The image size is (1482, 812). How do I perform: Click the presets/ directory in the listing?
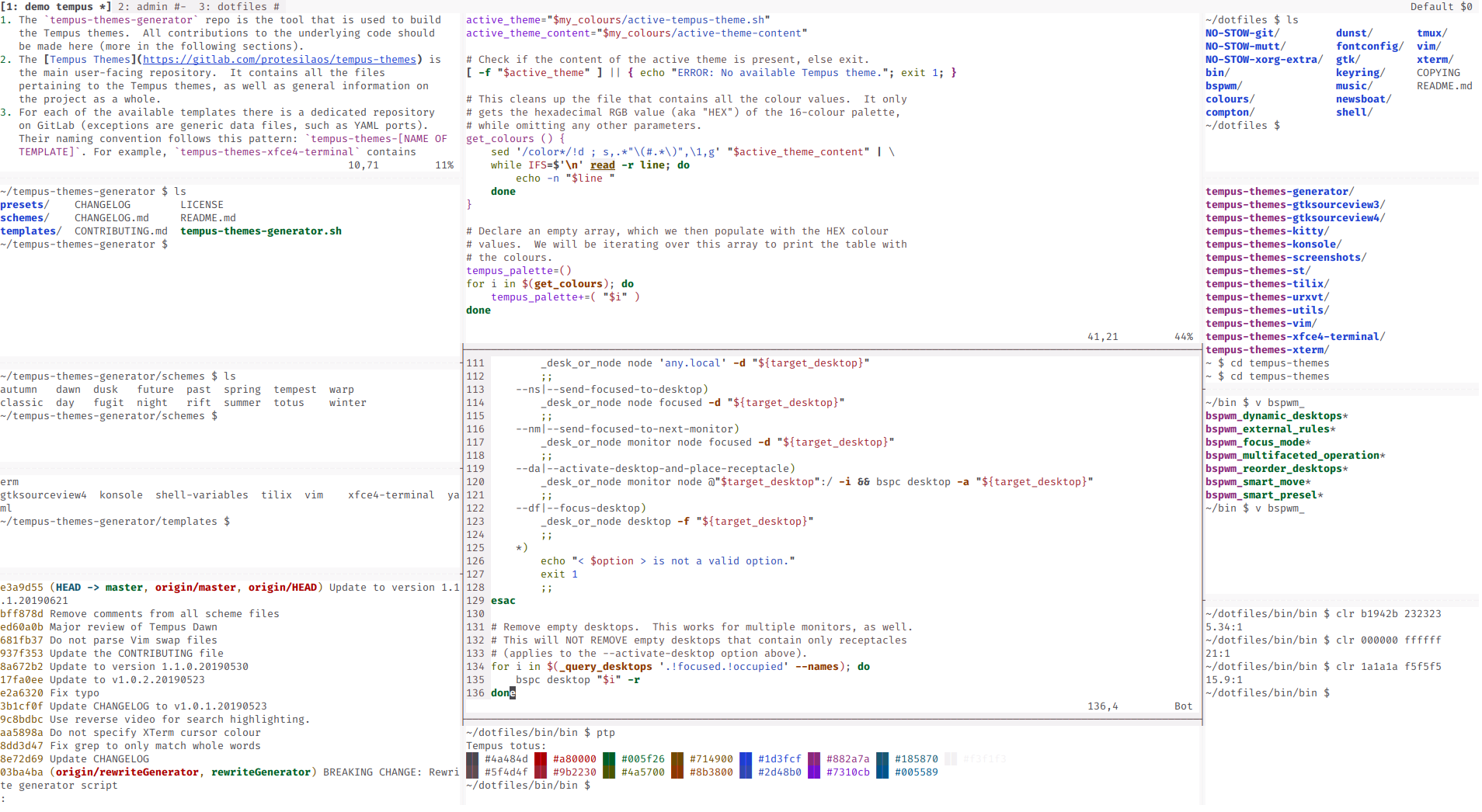[x=25, y=204]
